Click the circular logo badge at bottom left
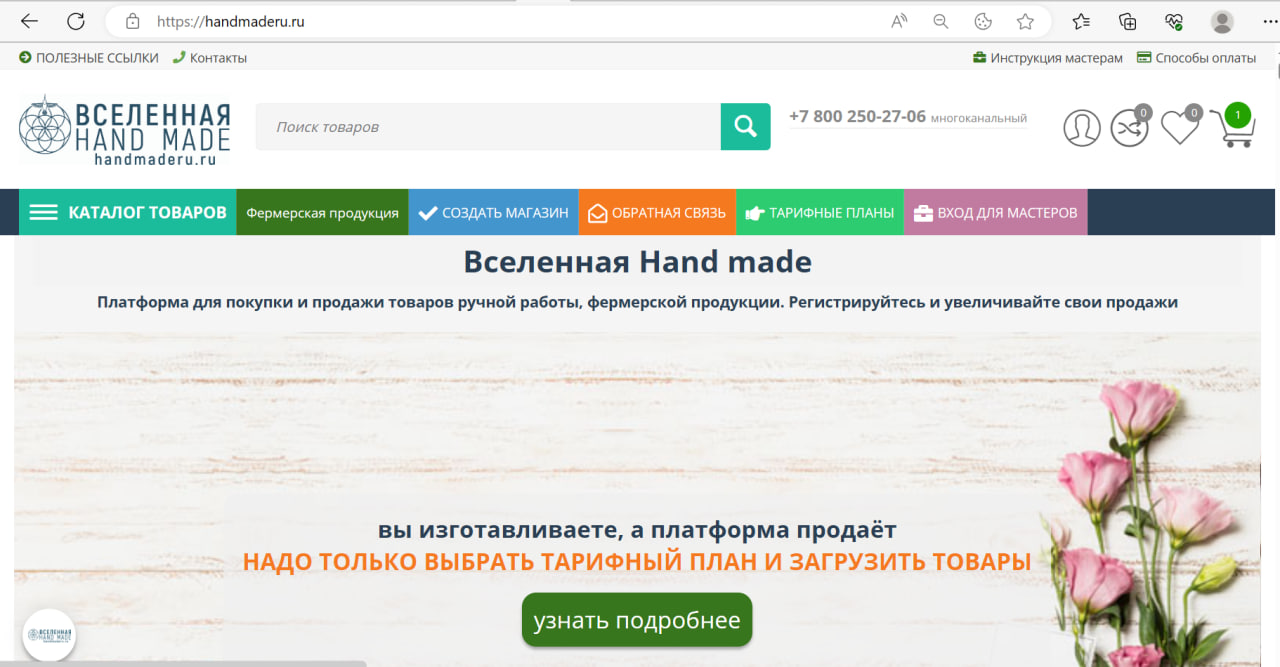The width and height of the screenshot is (1280, 667). 49,634
